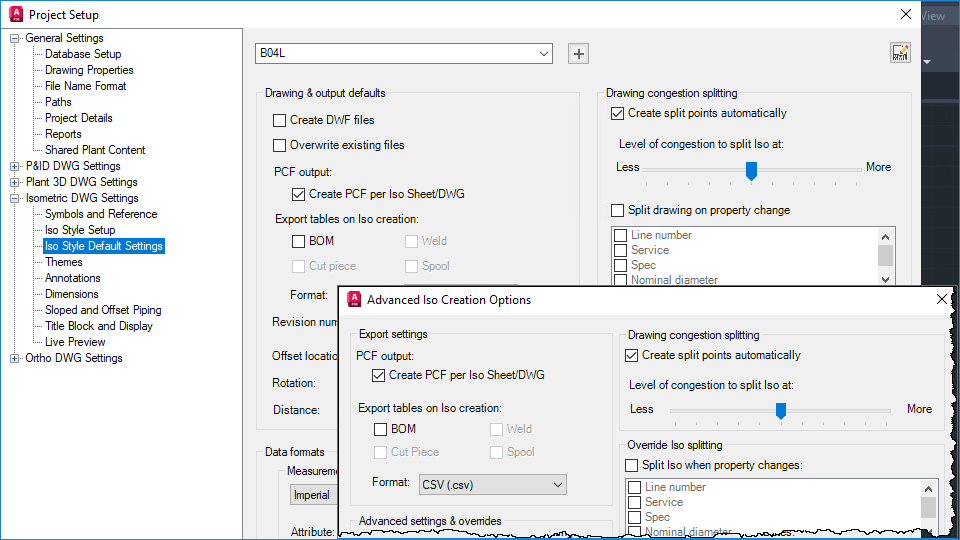Click the Plant 3D DWG Settings label
Viewport: 960px width, 540px height.
[81, 182]
